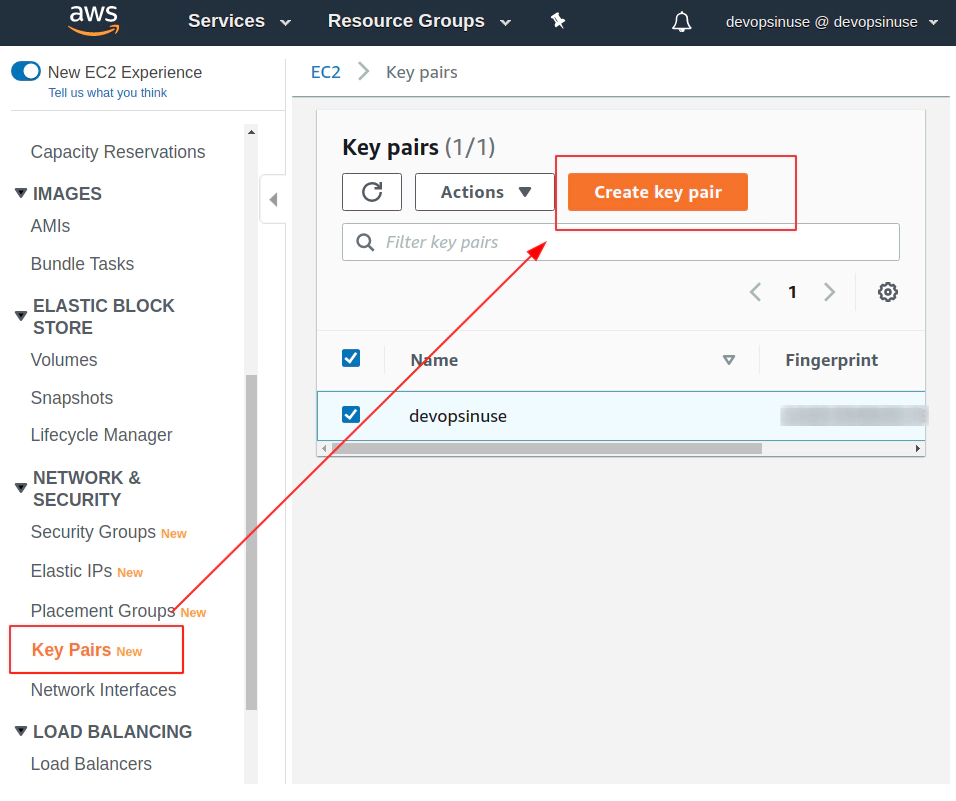Collapse the LOAD BALANCING section
The height and width of the screenshot is (801, 956).
21,731
